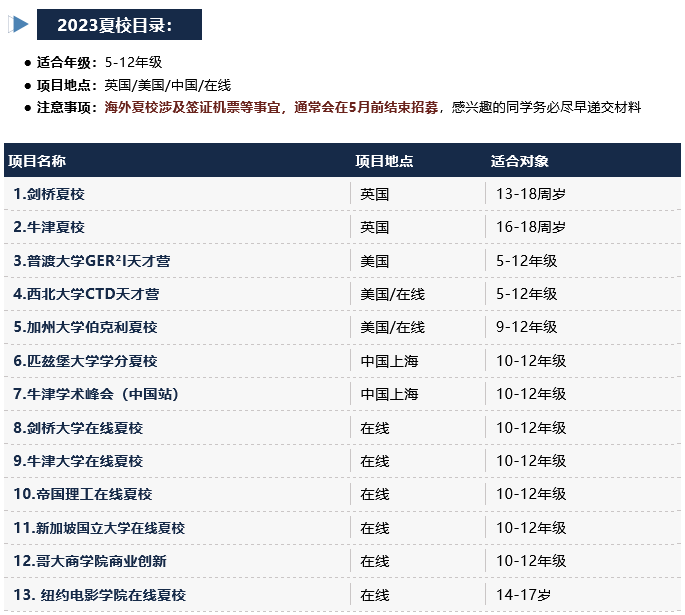This screenshot has width=685, height=615.
Task: Open the 7.牛津学术峰会（中国站）entry
Action: click(x=96, y=394)
